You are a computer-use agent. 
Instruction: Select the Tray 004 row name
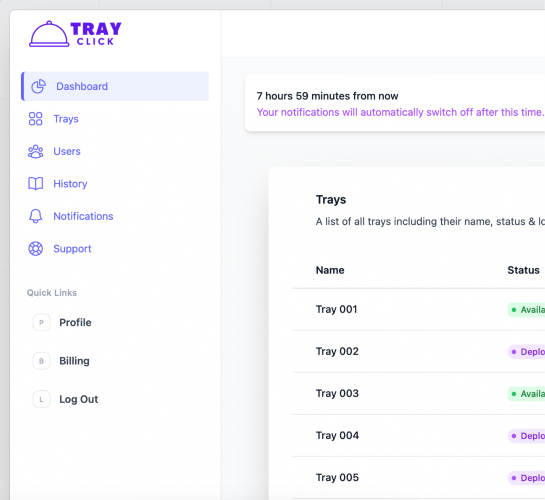coord(337,435)
